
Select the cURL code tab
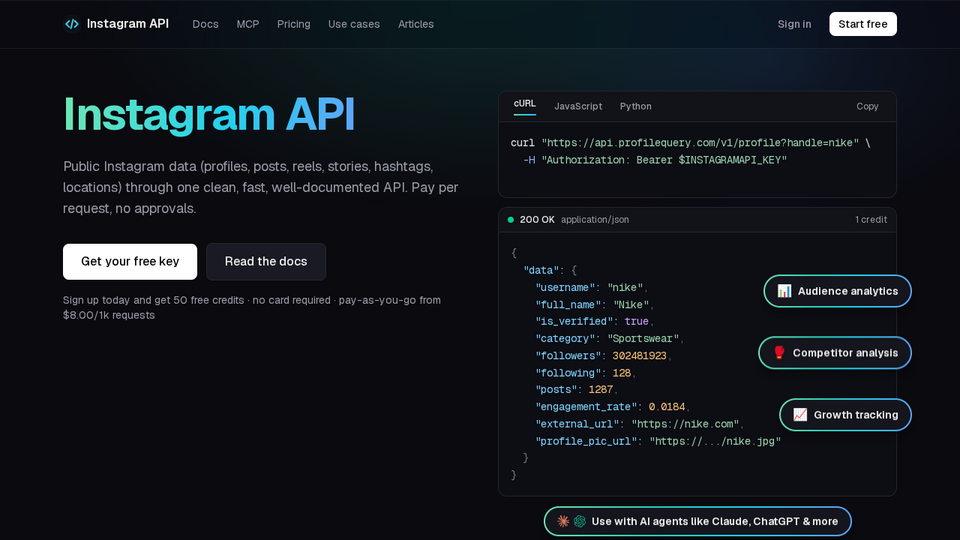point(525,104)
